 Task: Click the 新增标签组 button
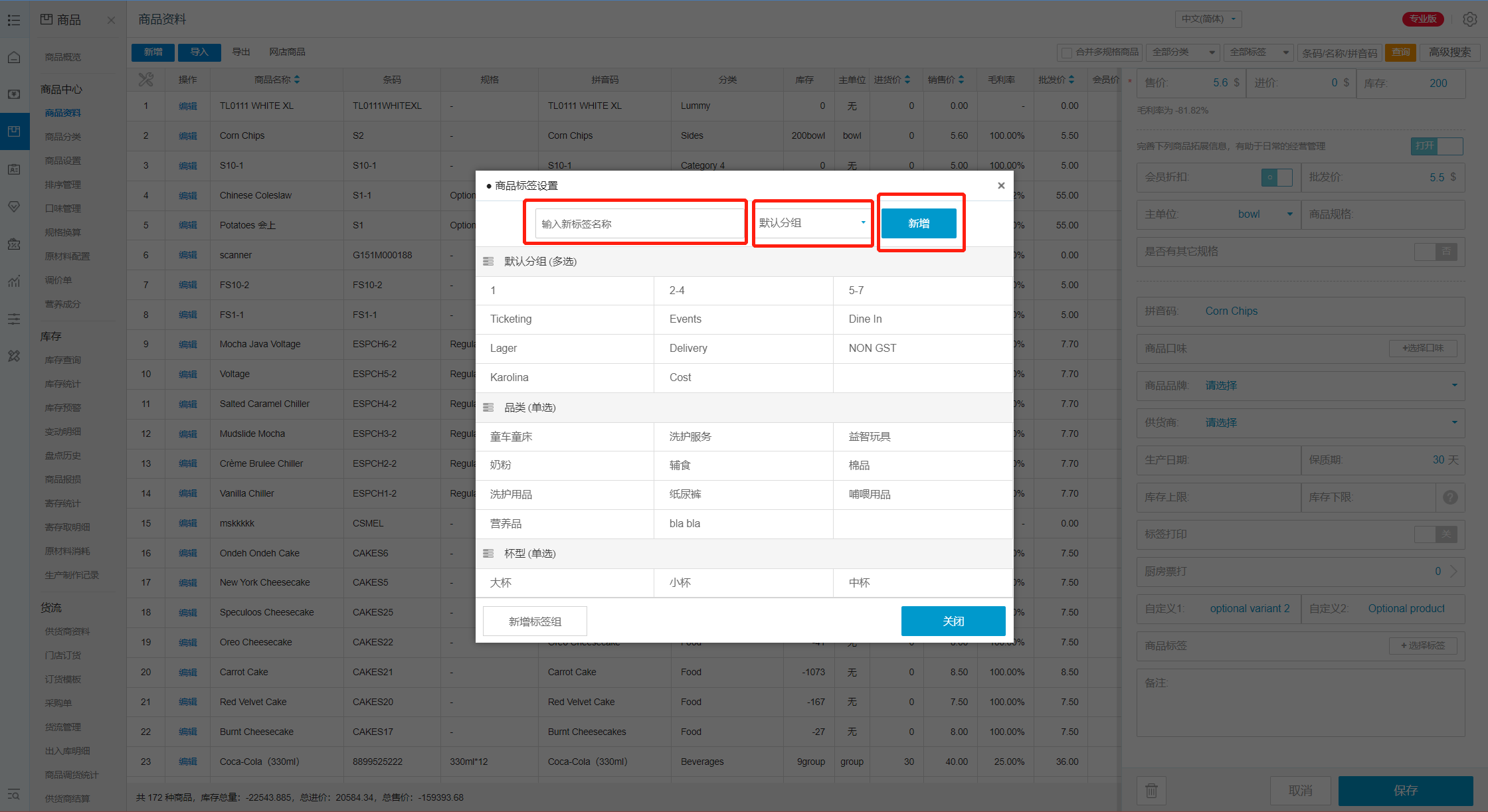pos(535,621)
